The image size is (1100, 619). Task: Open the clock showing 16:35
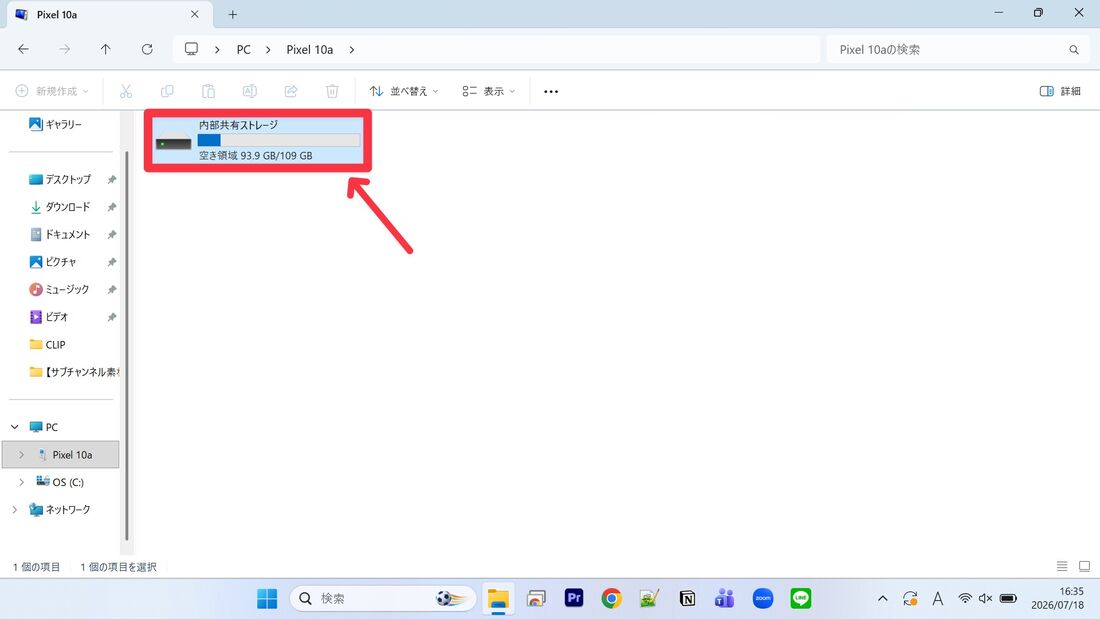pos(1058,598)
